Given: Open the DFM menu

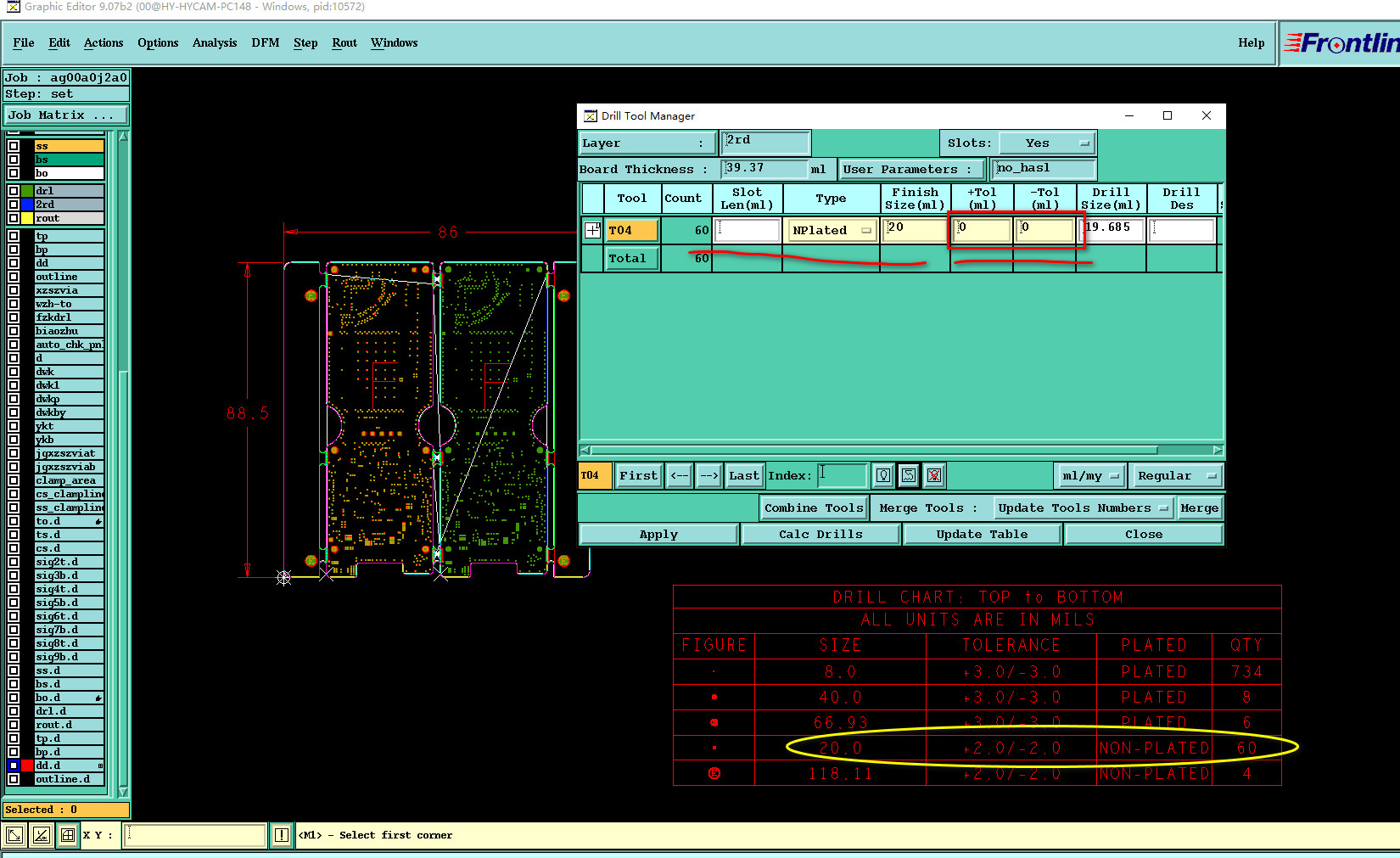Looking at the screenshot, I should (x=265, y=43).
